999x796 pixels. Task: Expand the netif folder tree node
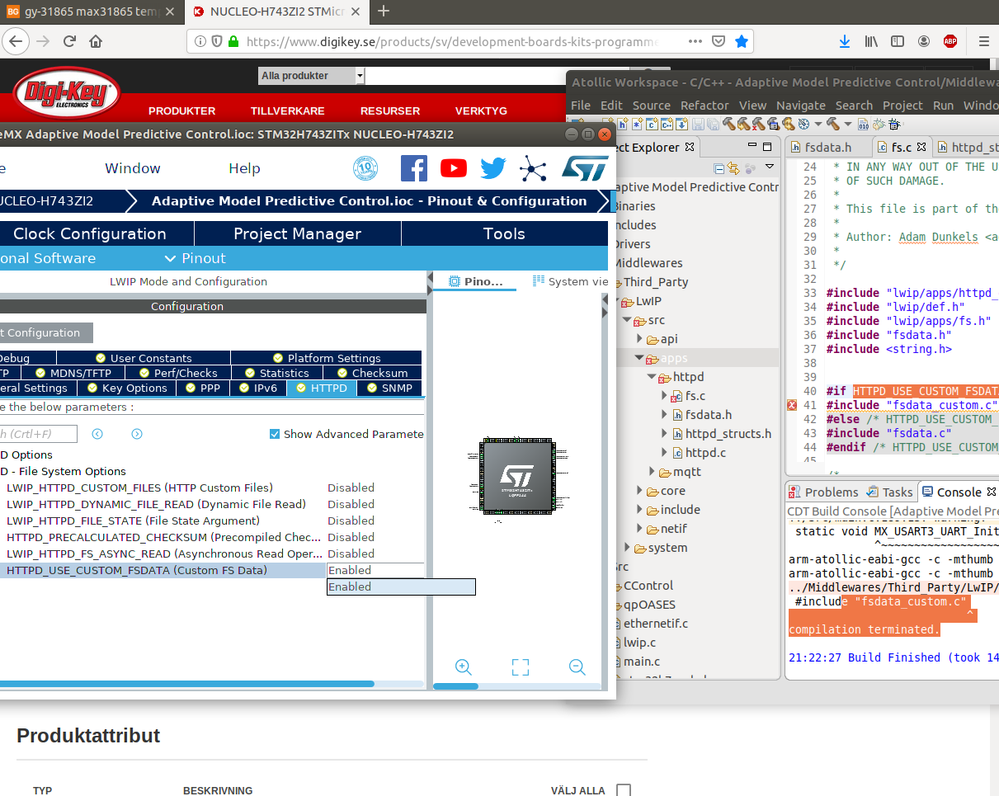pos(640,529)
